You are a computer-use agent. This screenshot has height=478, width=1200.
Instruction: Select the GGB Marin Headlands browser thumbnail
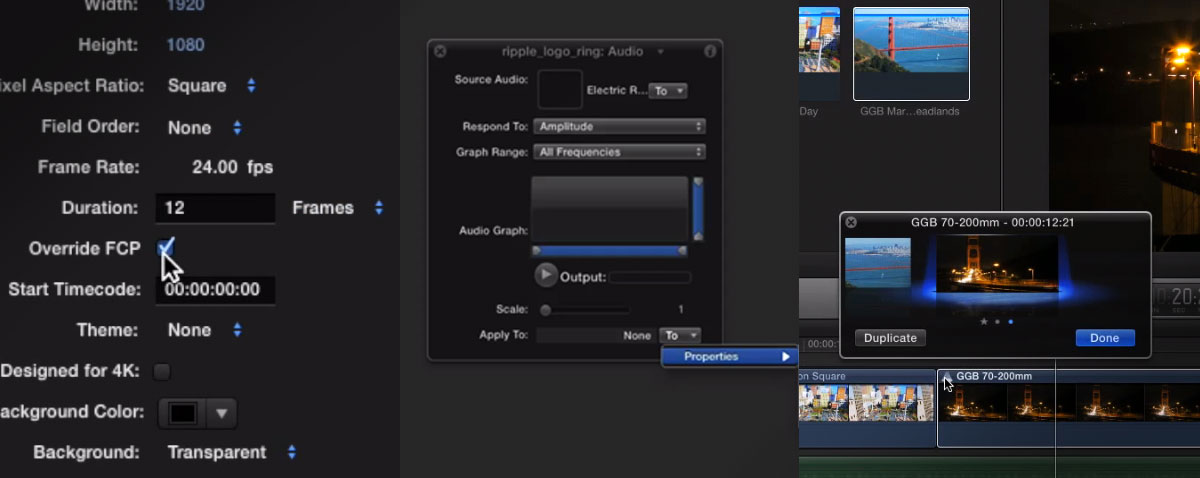(911, 54)
